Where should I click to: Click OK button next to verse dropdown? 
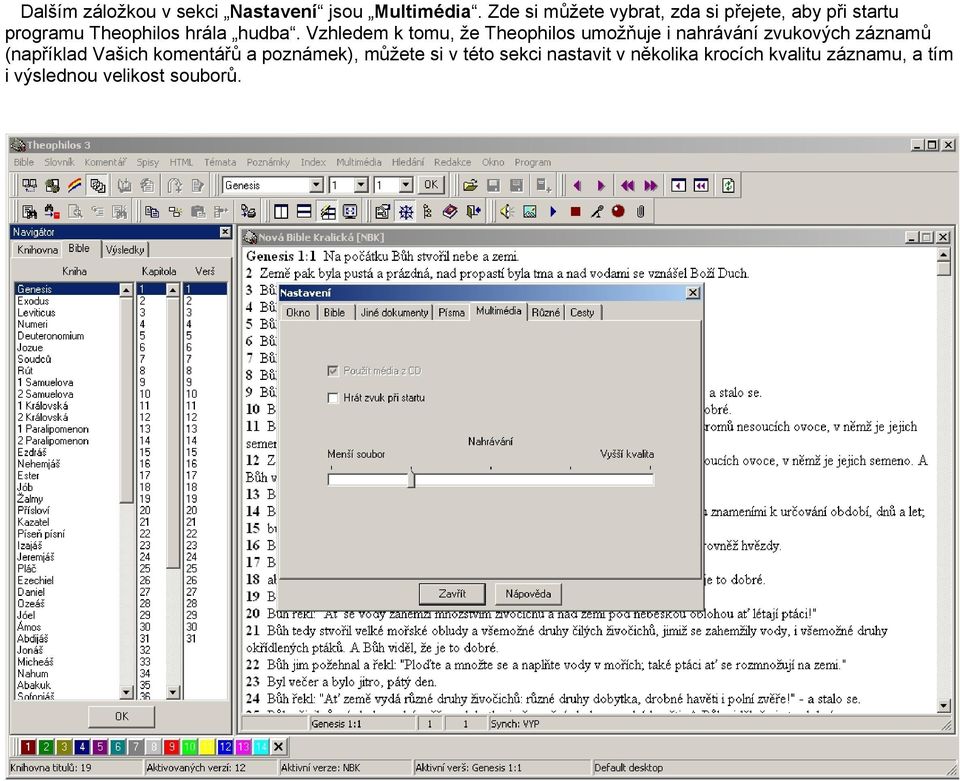431,185
